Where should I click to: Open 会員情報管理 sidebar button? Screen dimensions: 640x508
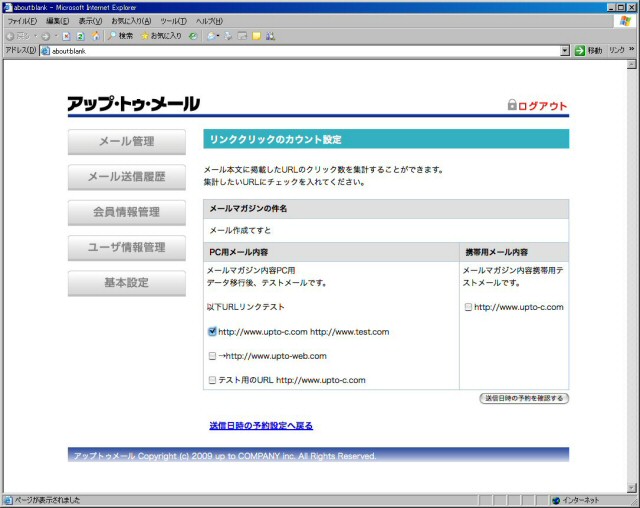[x=127, y=213]
